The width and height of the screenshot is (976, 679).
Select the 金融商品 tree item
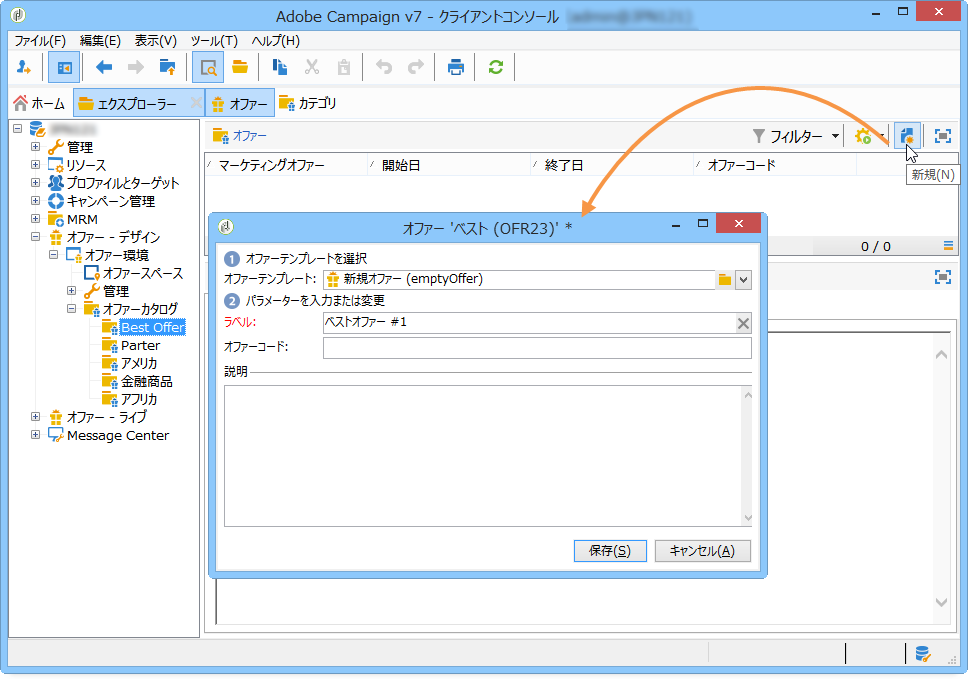coord(146,382)
